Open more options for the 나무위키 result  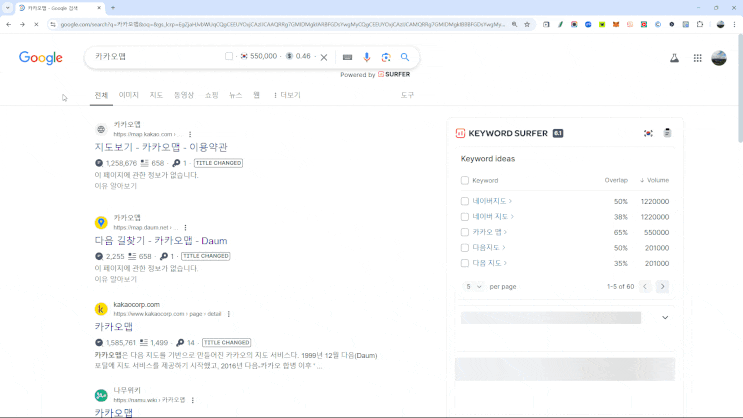(192, 400)
